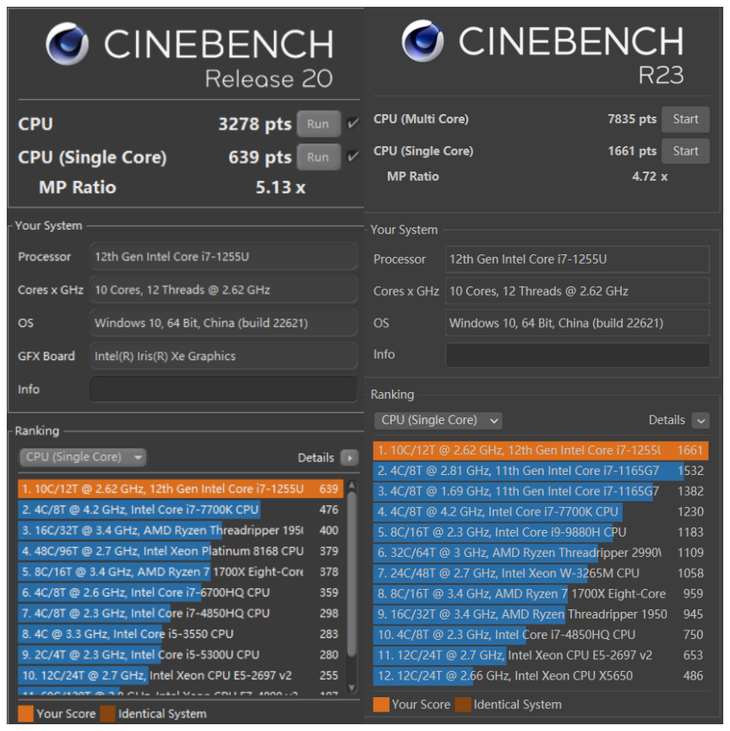
Task: Select R23 ranking row Threadripper 2990 scoring 1109
Action: [541, 553]
